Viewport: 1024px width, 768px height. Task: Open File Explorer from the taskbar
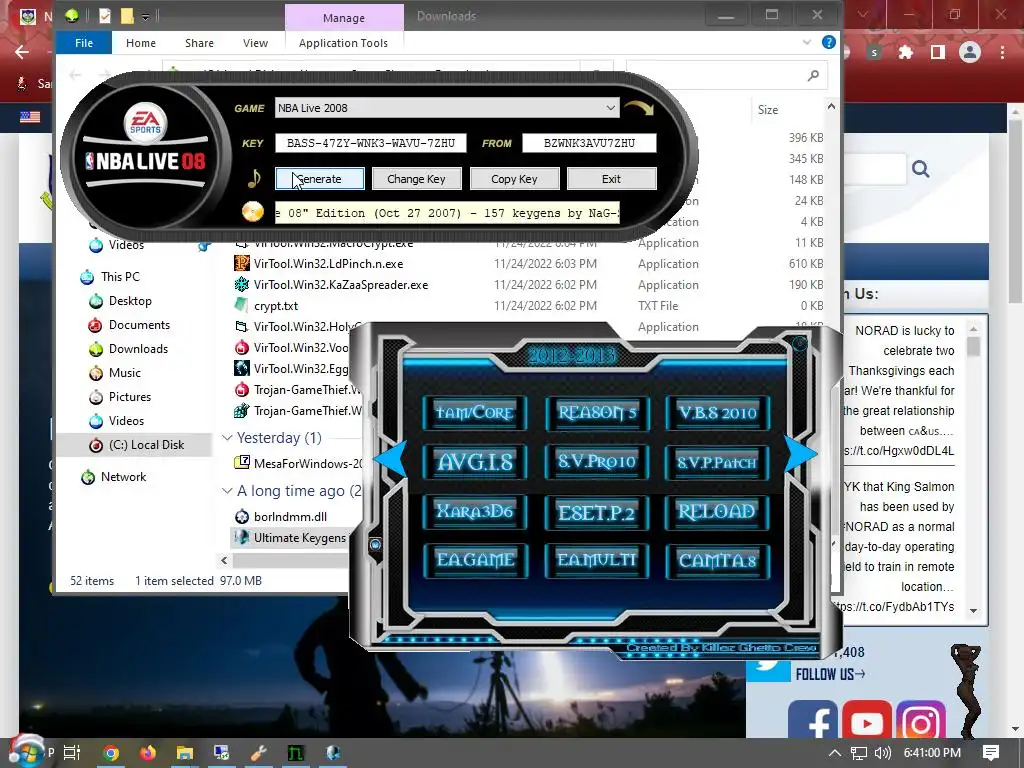click(185, 753)
